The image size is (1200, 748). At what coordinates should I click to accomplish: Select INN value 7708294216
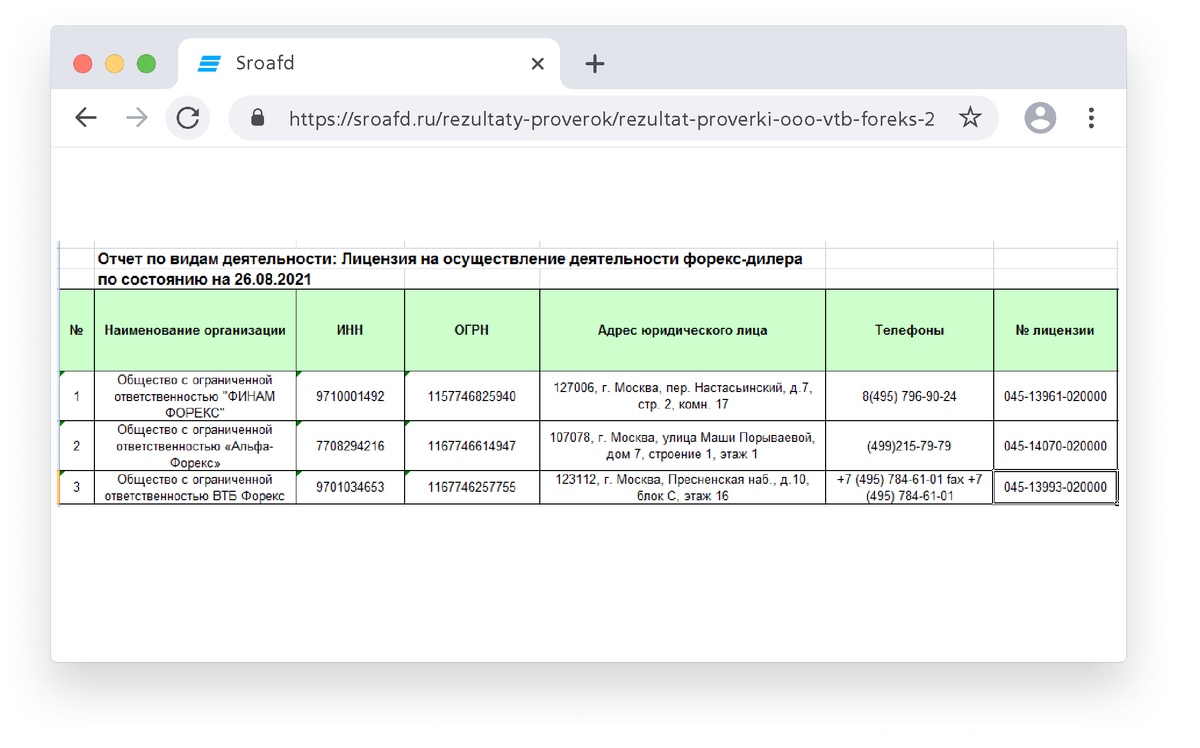350,446
